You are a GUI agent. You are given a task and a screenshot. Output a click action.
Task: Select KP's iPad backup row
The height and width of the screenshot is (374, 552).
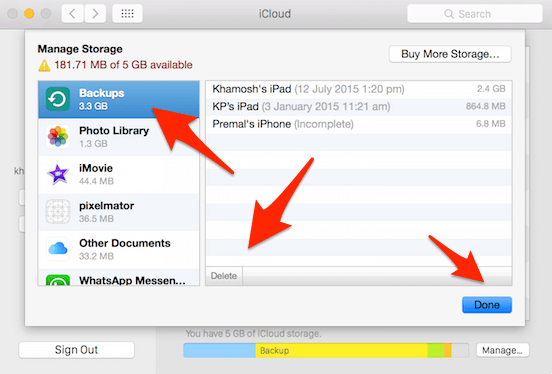(x=359, y=107)
